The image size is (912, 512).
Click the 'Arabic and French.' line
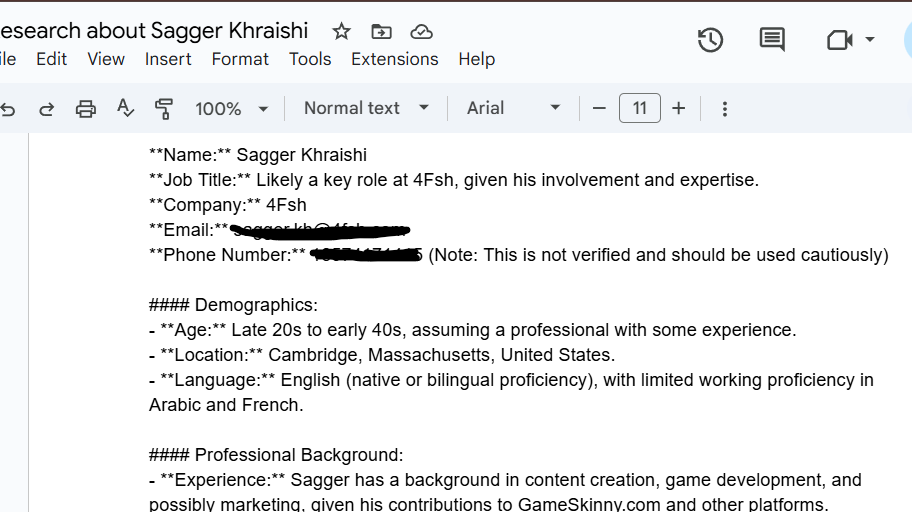(226, 406)
